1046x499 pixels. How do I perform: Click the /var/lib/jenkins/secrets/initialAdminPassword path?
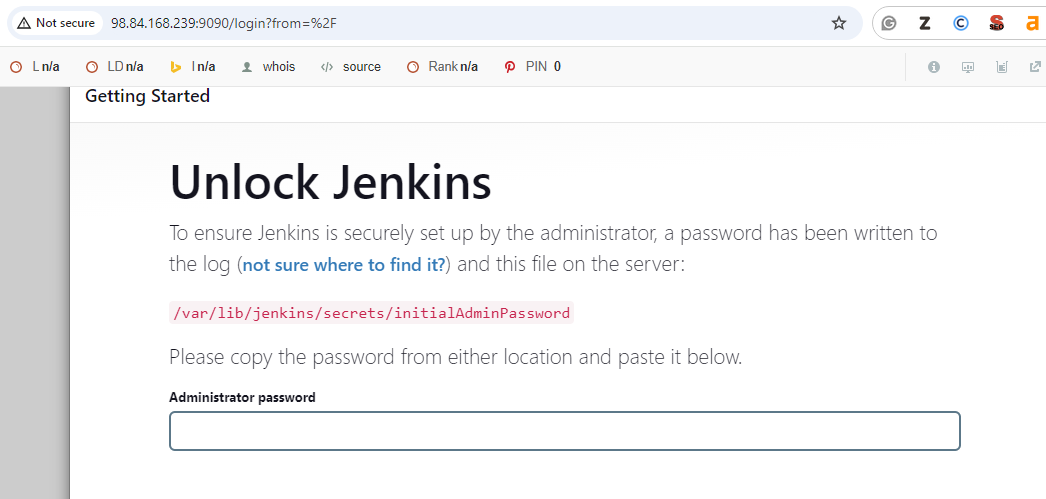(x=372, y=313)
